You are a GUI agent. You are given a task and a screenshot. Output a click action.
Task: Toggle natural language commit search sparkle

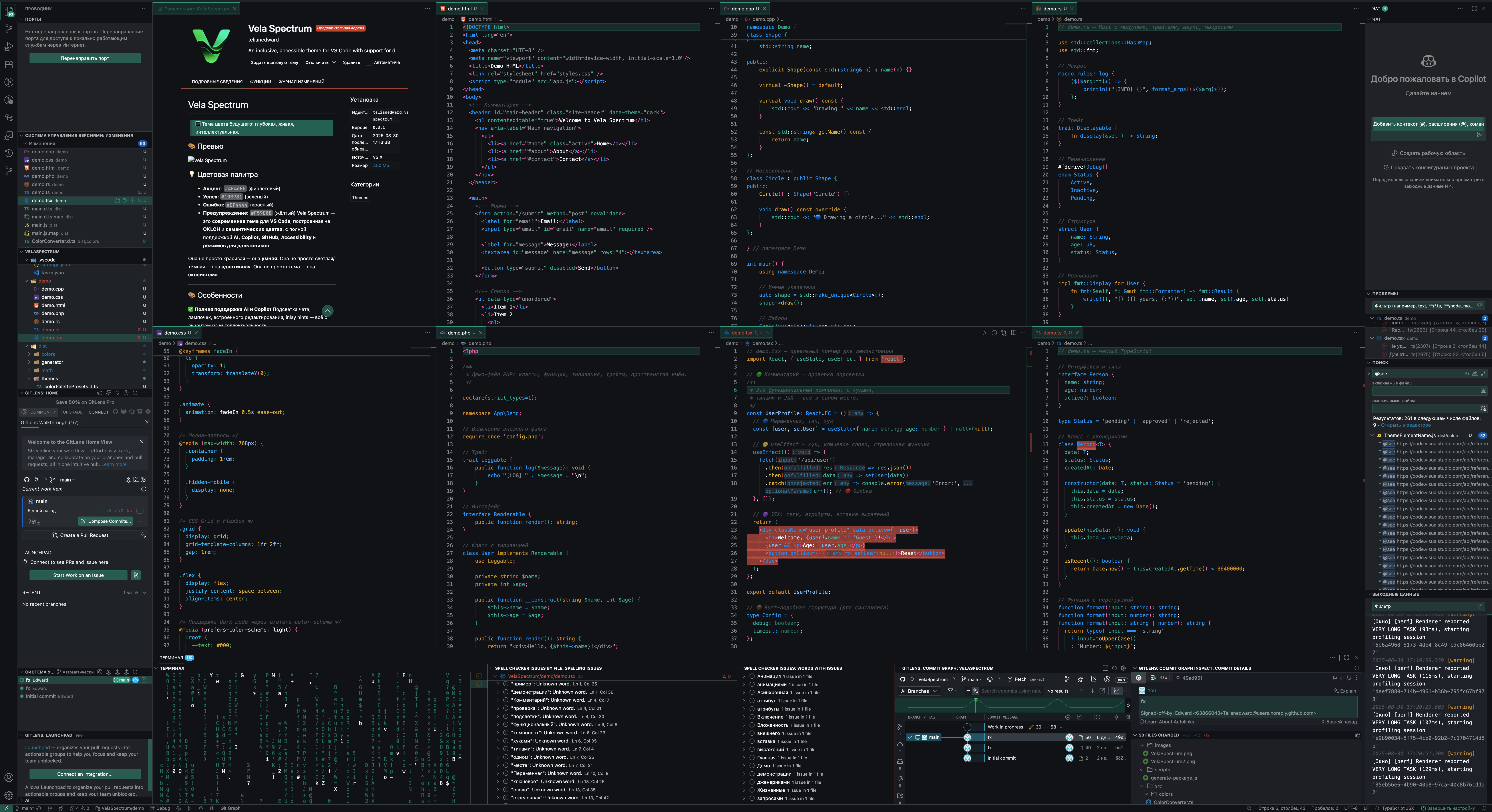pyautogui.click(x=976, y=691)
